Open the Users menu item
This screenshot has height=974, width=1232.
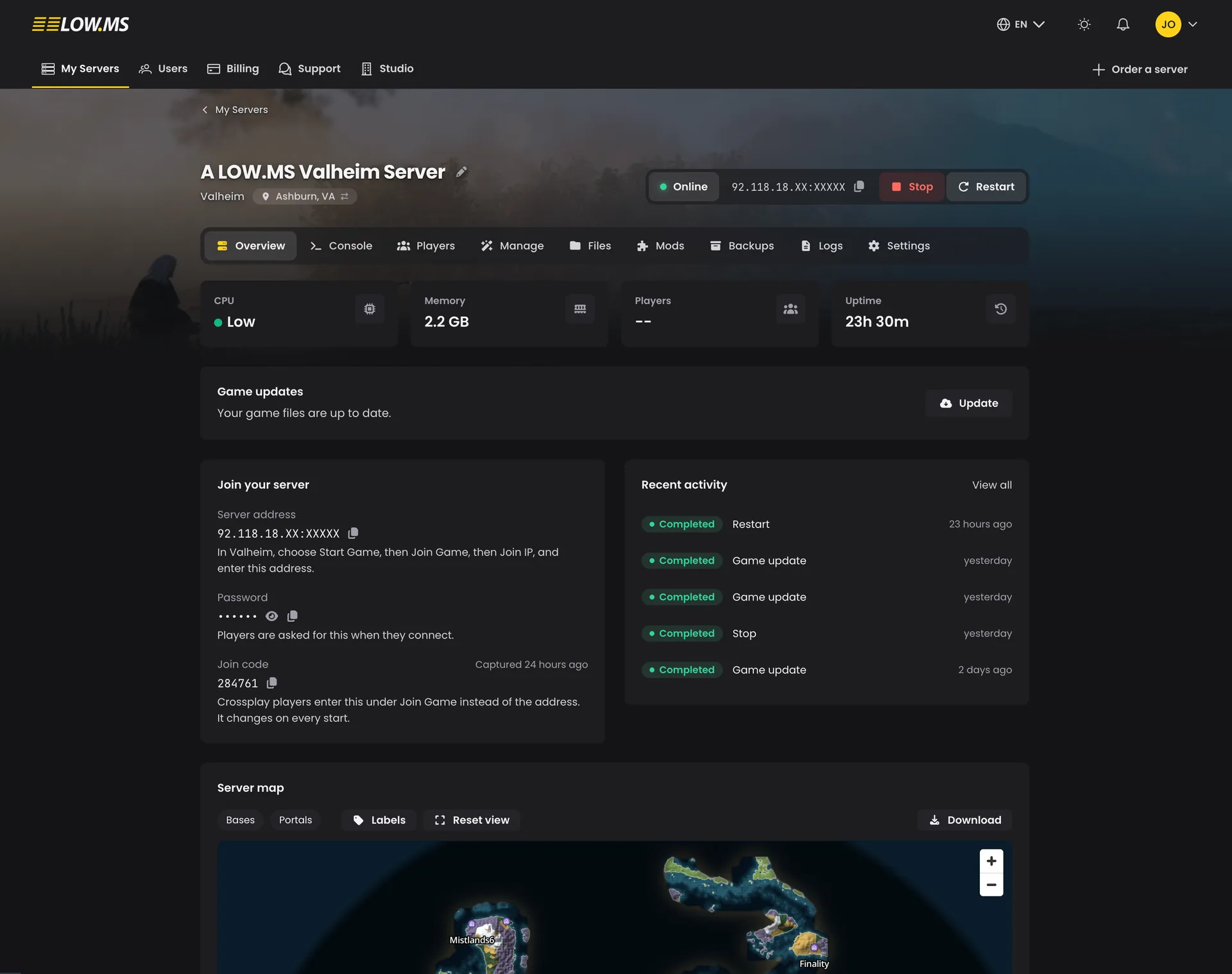point(164,69)
